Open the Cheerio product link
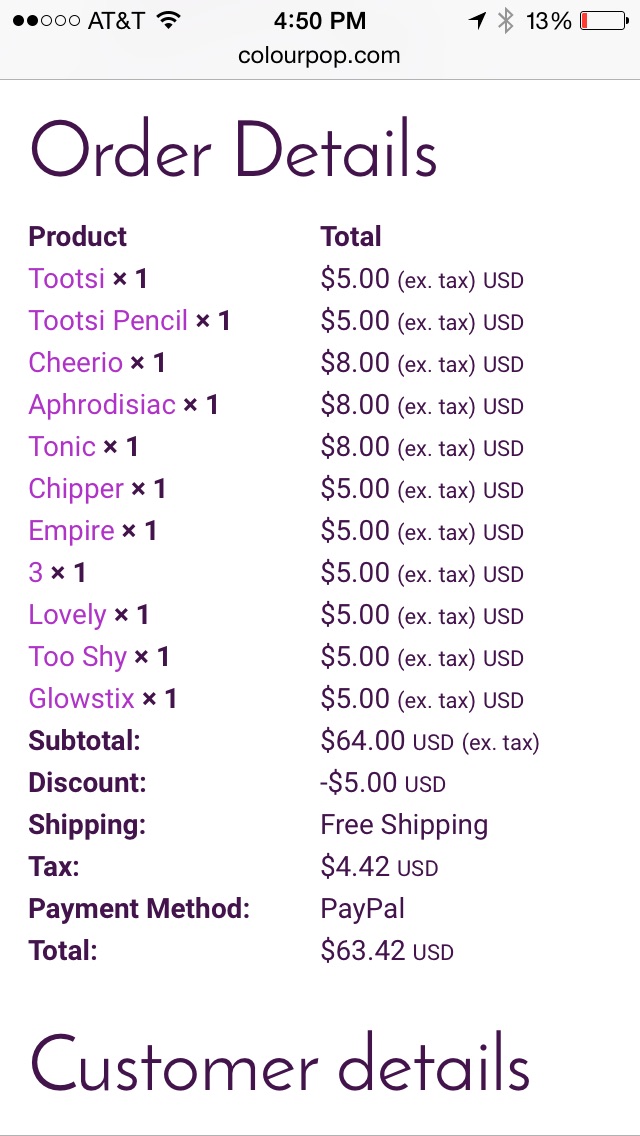 click(75, 362)
